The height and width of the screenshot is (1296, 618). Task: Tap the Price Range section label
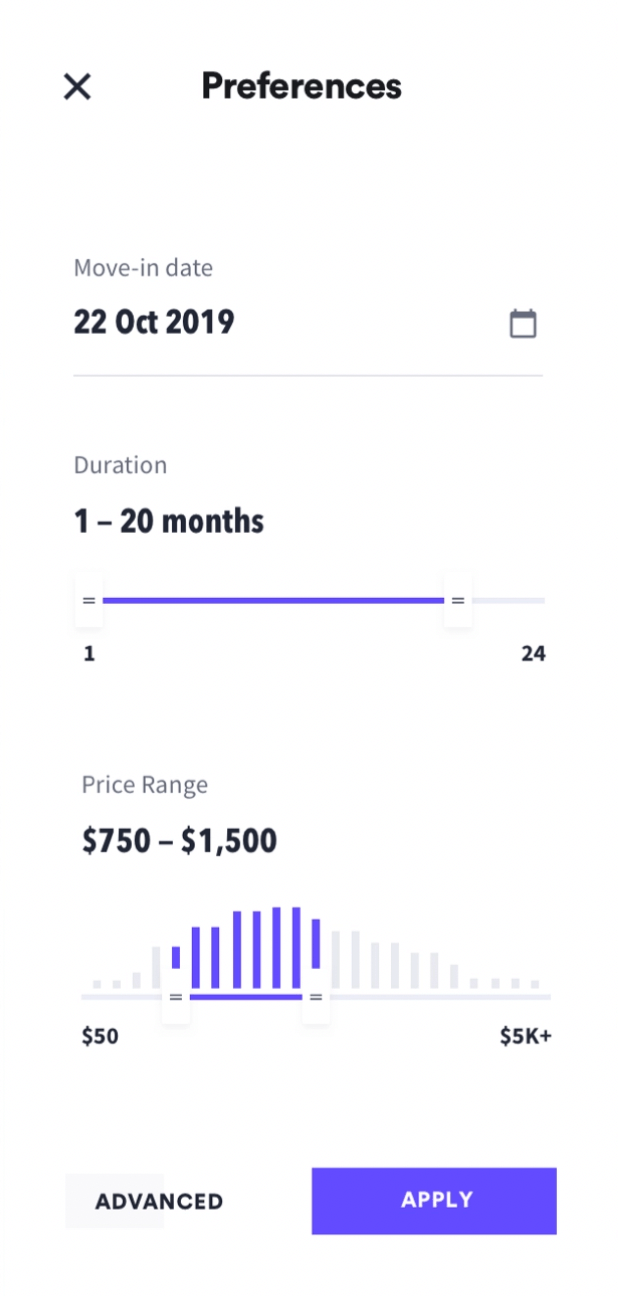[145, 785]
